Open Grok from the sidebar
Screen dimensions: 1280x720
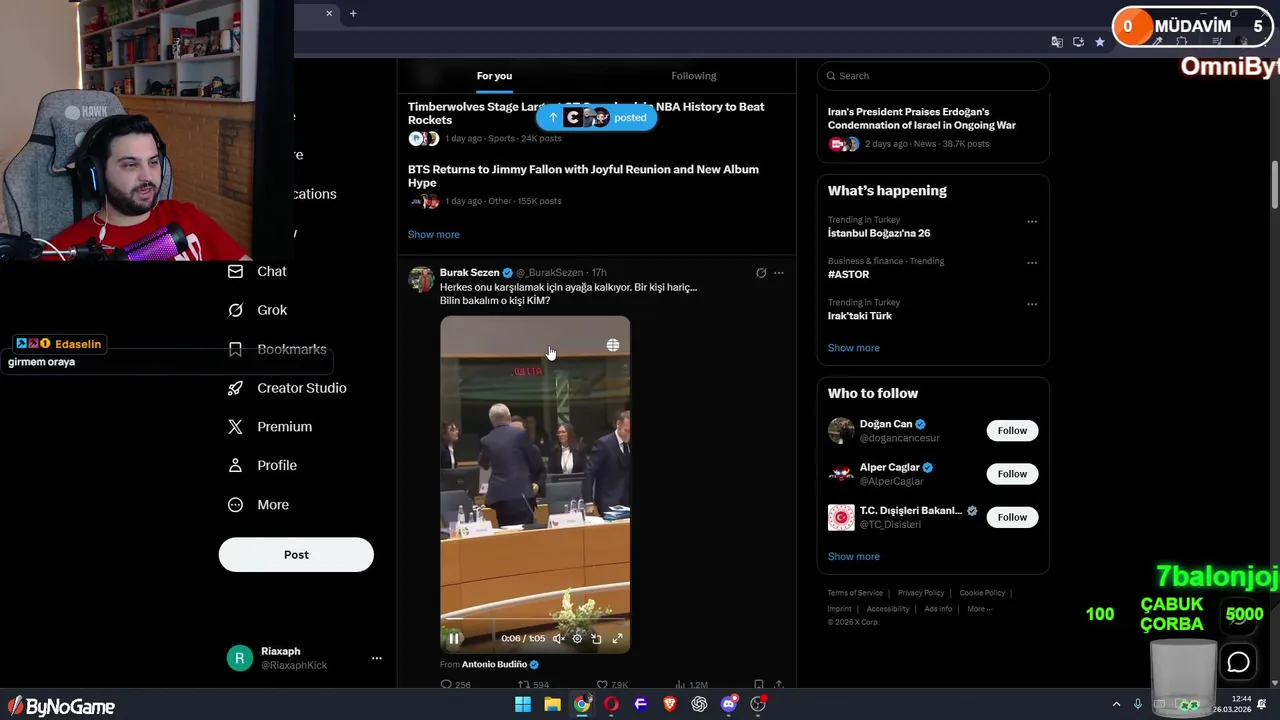(257, 310)
